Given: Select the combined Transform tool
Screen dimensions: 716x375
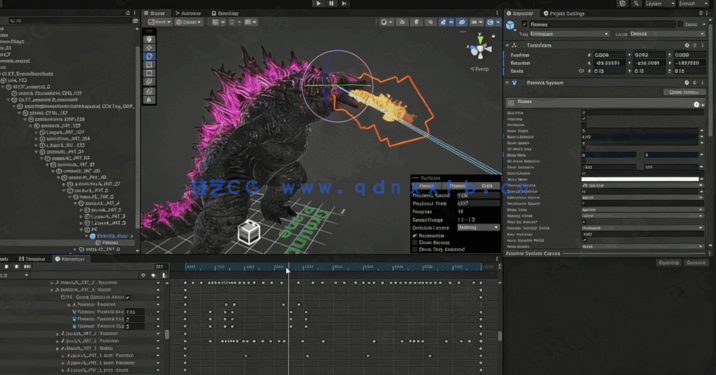Looking at the screenshot, I should pos(149,82).
